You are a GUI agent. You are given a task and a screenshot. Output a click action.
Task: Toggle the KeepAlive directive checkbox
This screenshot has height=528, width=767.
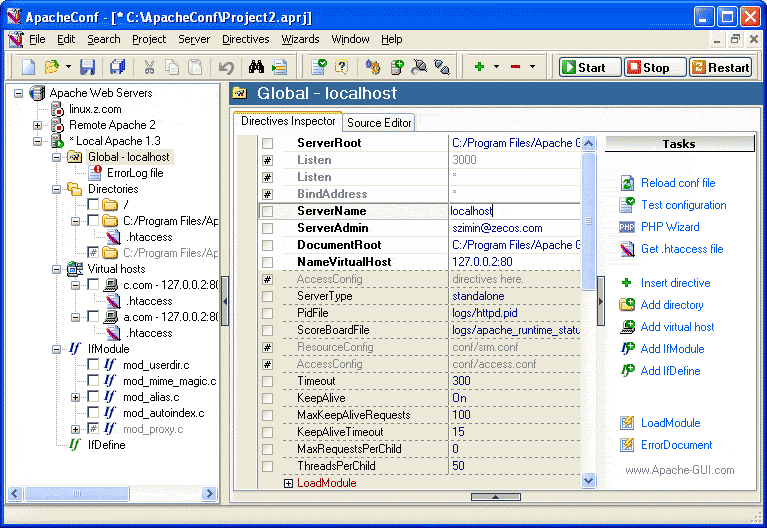coord(267,398)
